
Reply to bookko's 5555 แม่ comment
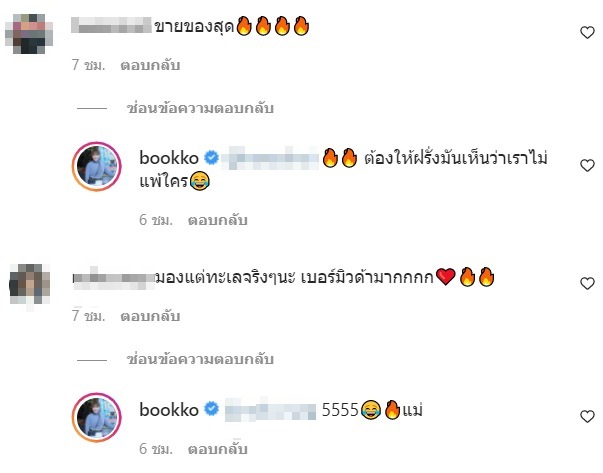click(217, 449)
